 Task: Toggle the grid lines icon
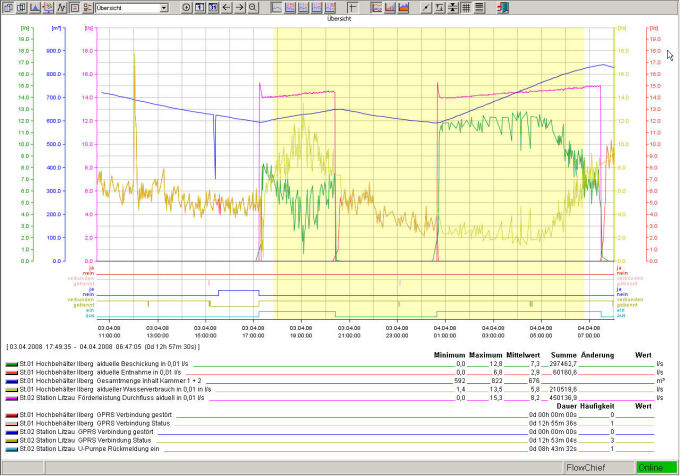pyautogui.click(x=466, y=7)
